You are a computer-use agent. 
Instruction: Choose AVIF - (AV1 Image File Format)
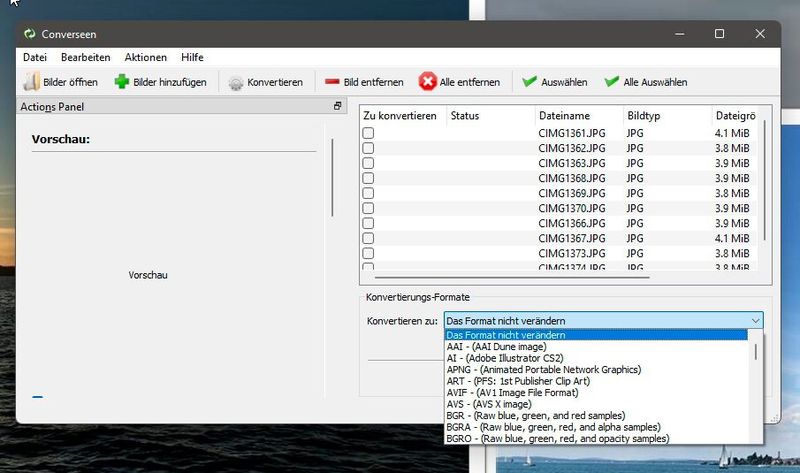595,392
